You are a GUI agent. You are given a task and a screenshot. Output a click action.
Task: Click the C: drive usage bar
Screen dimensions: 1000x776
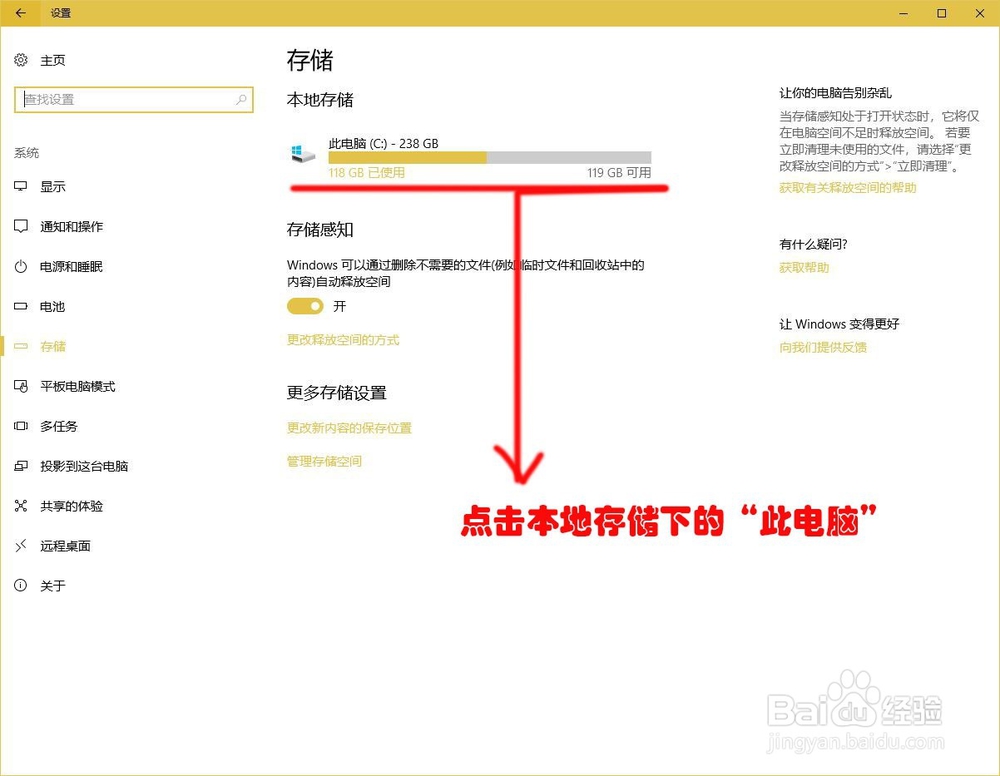pyautogui.click(x=490, y=158)
